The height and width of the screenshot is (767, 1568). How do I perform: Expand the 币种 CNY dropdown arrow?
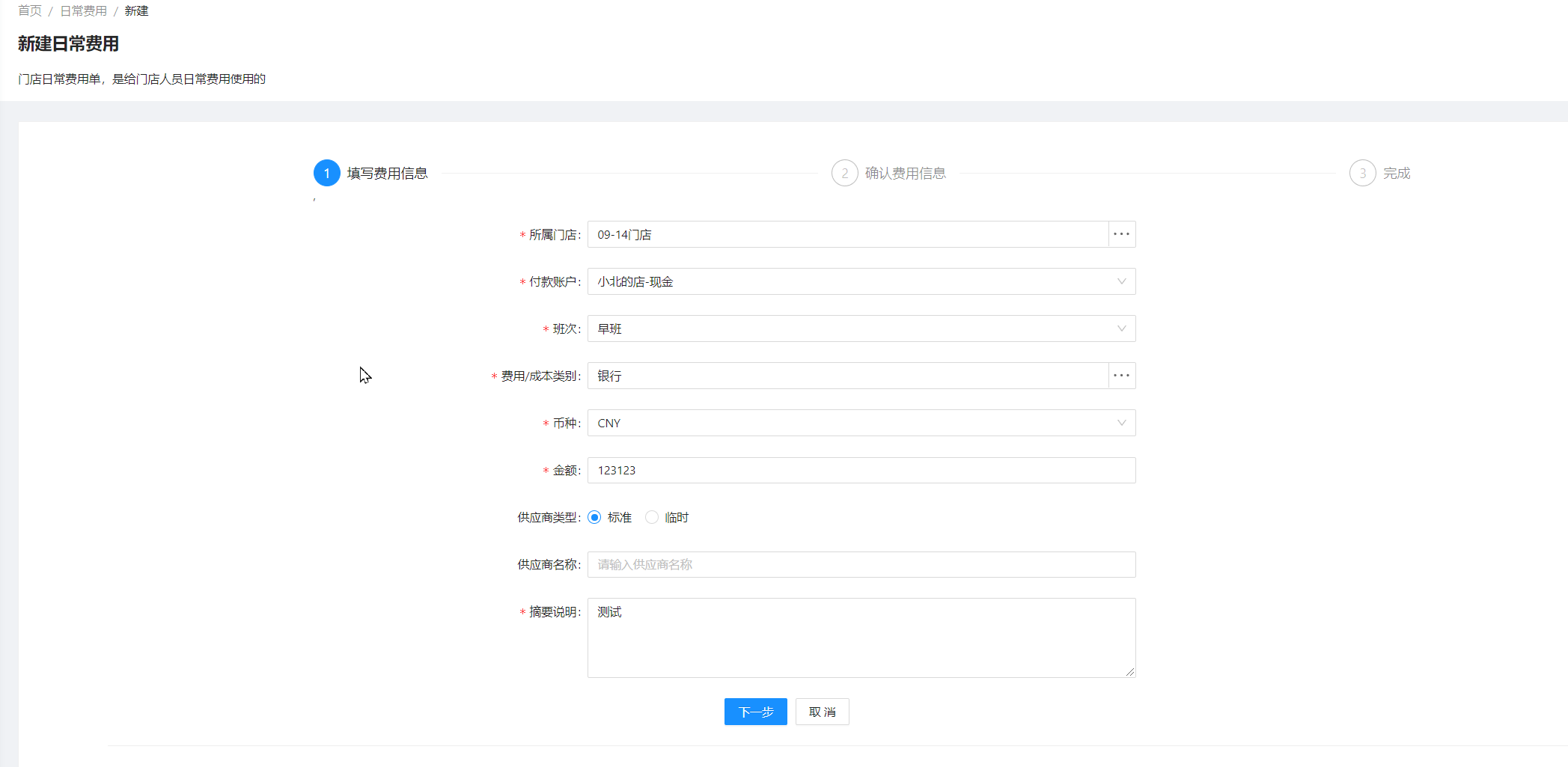click(x=1121, y=423)
